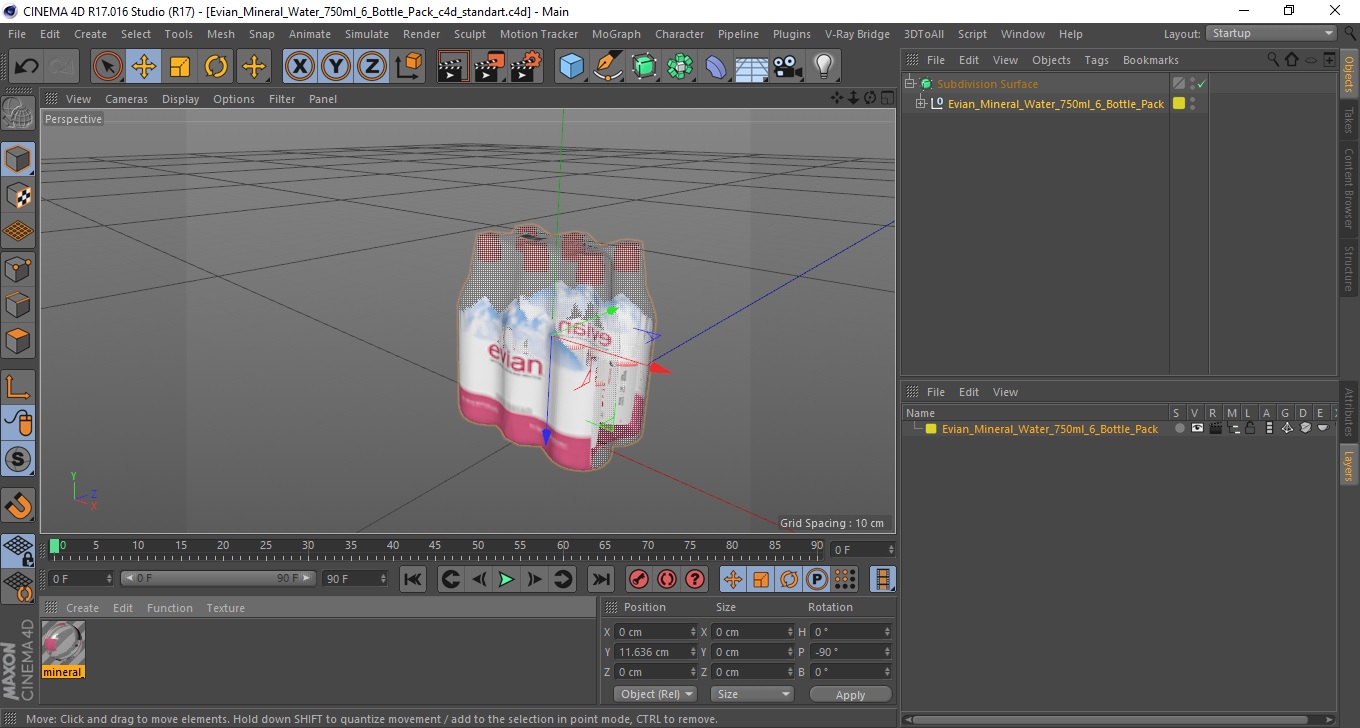Click the locked workplane icon
This screenshot has height=728, width=1360.
click(18, 551)
